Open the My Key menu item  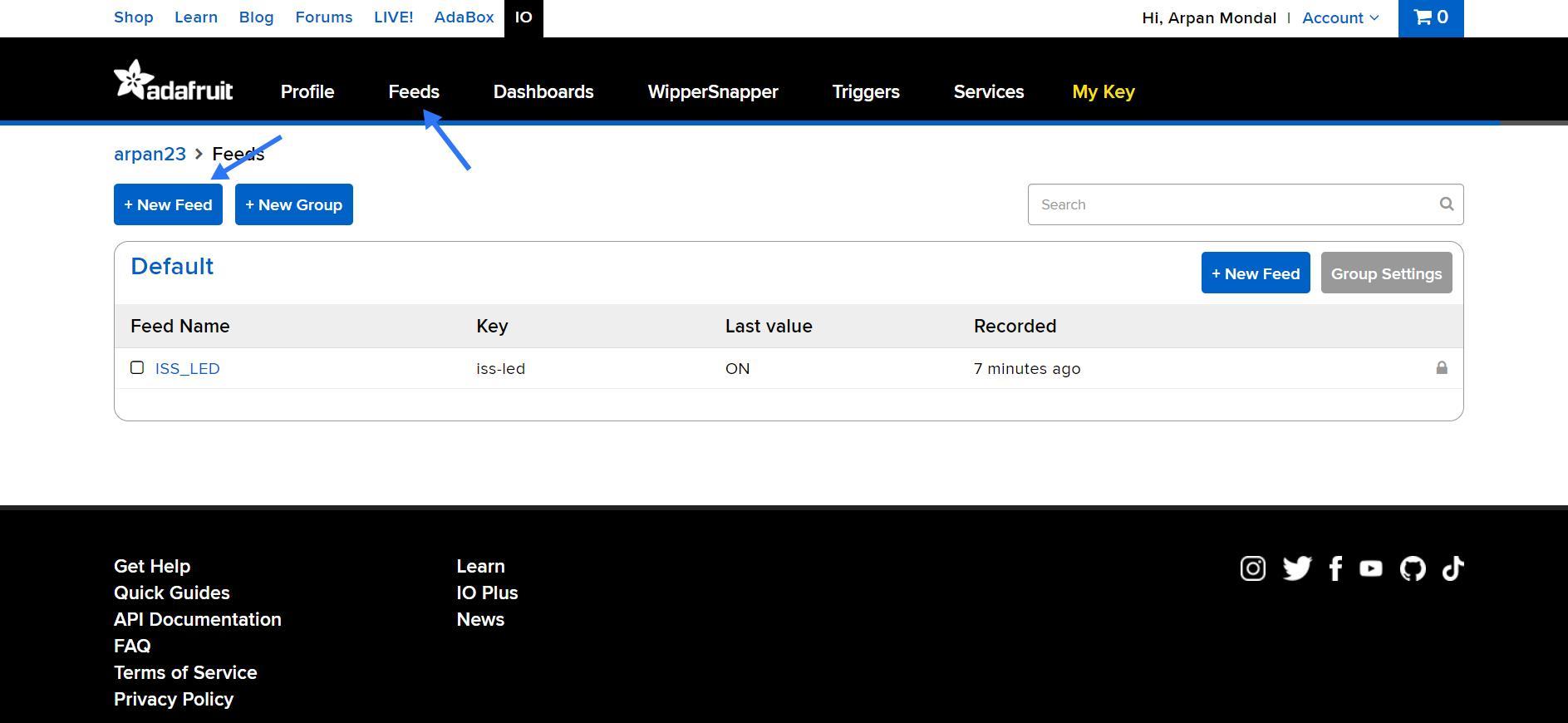tap(1103, 91)
